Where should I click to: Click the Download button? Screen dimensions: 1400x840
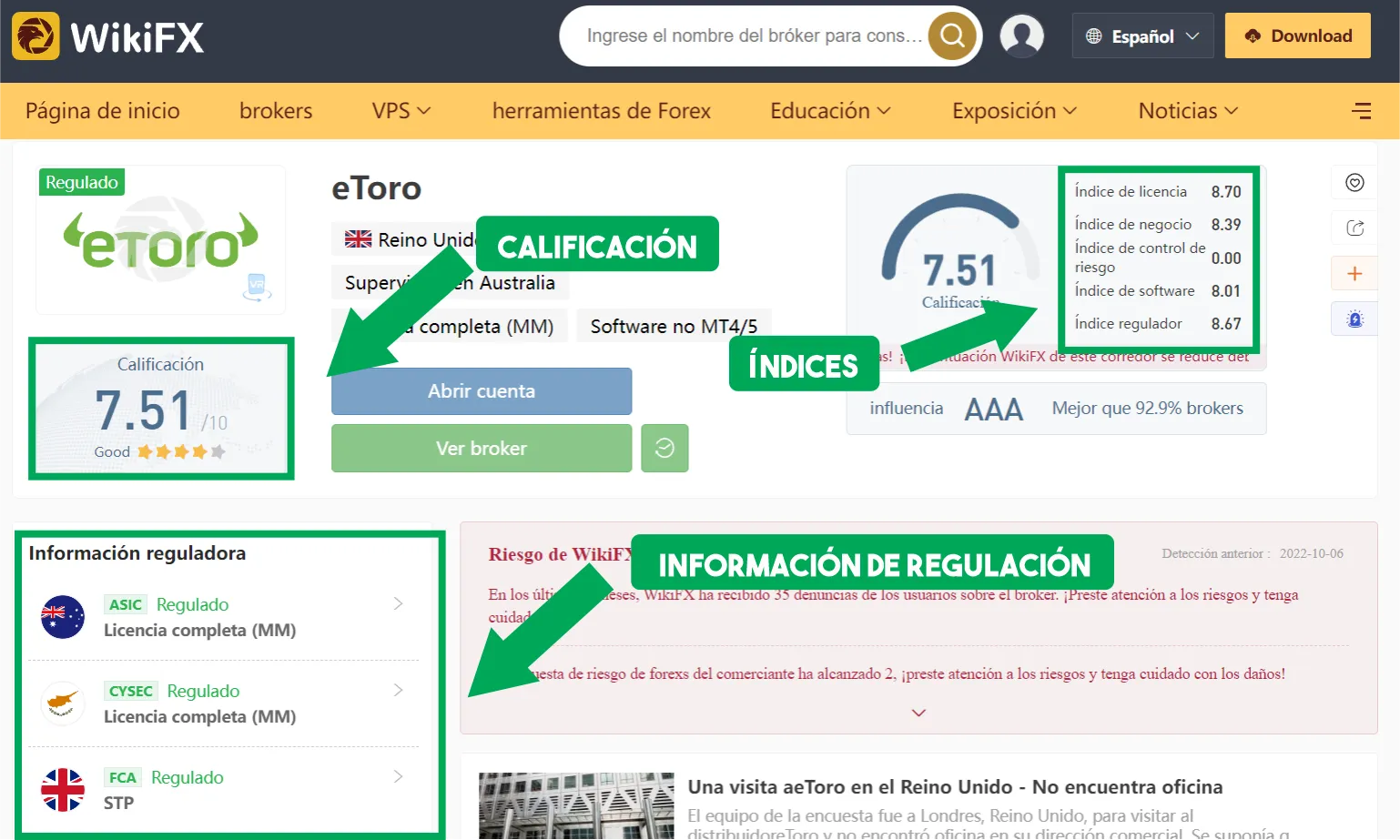pos(1297,35)
